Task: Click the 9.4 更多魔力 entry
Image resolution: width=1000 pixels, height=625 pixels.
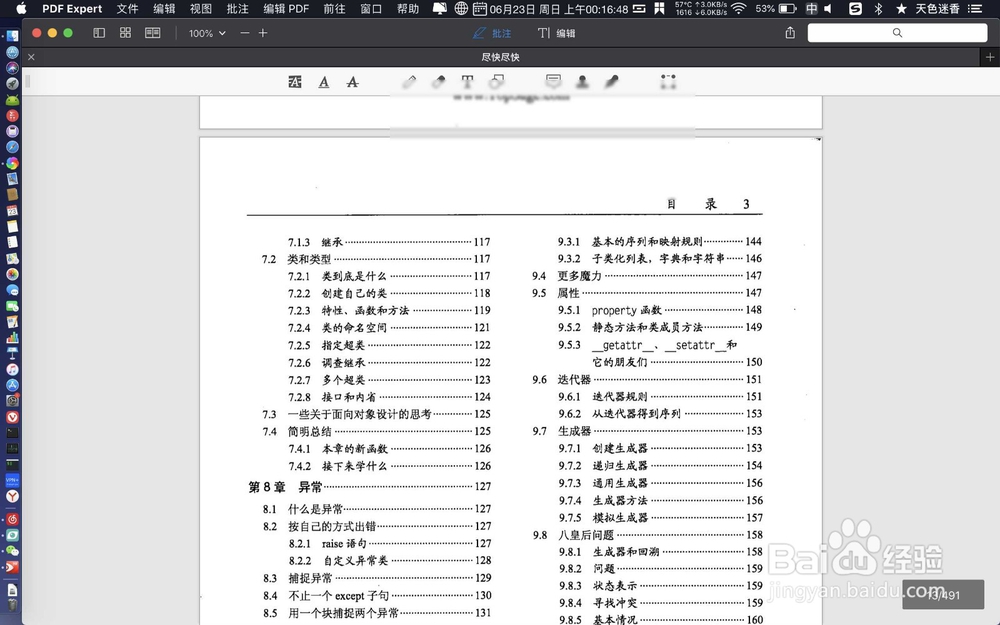Action: tap(647, 276)
